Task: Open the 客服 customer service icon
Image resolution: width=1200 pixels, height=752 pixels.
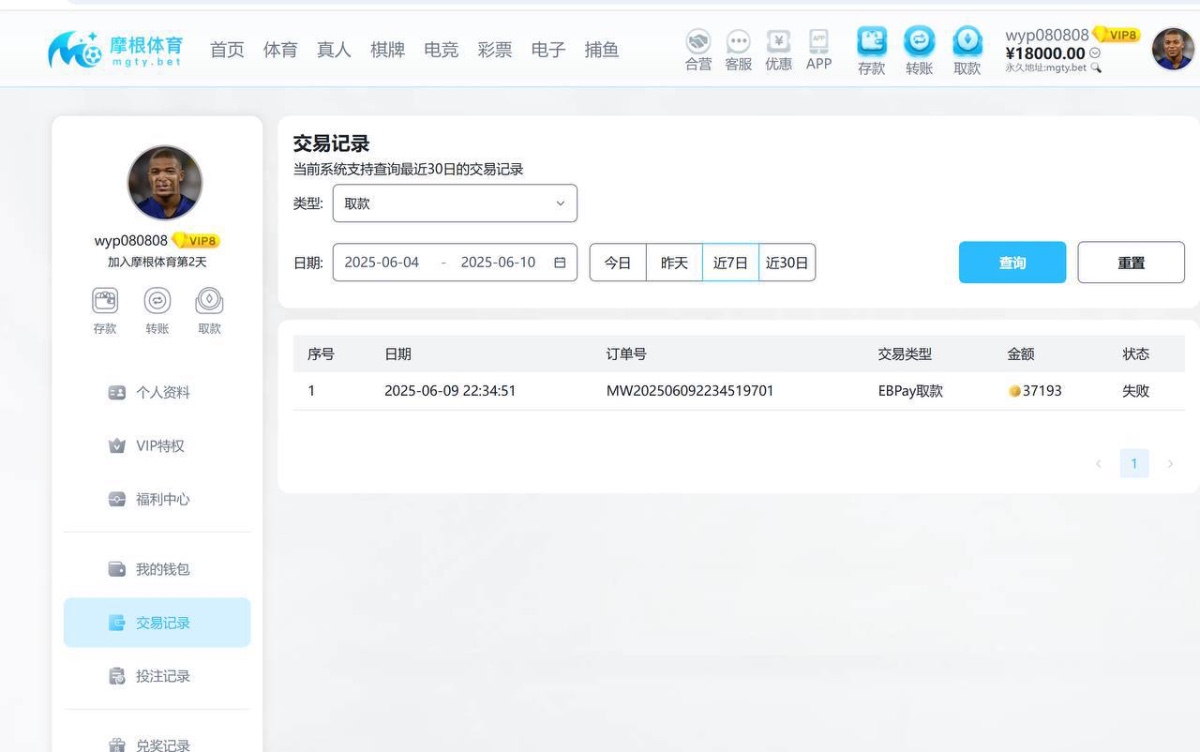Action: (738, 48)
